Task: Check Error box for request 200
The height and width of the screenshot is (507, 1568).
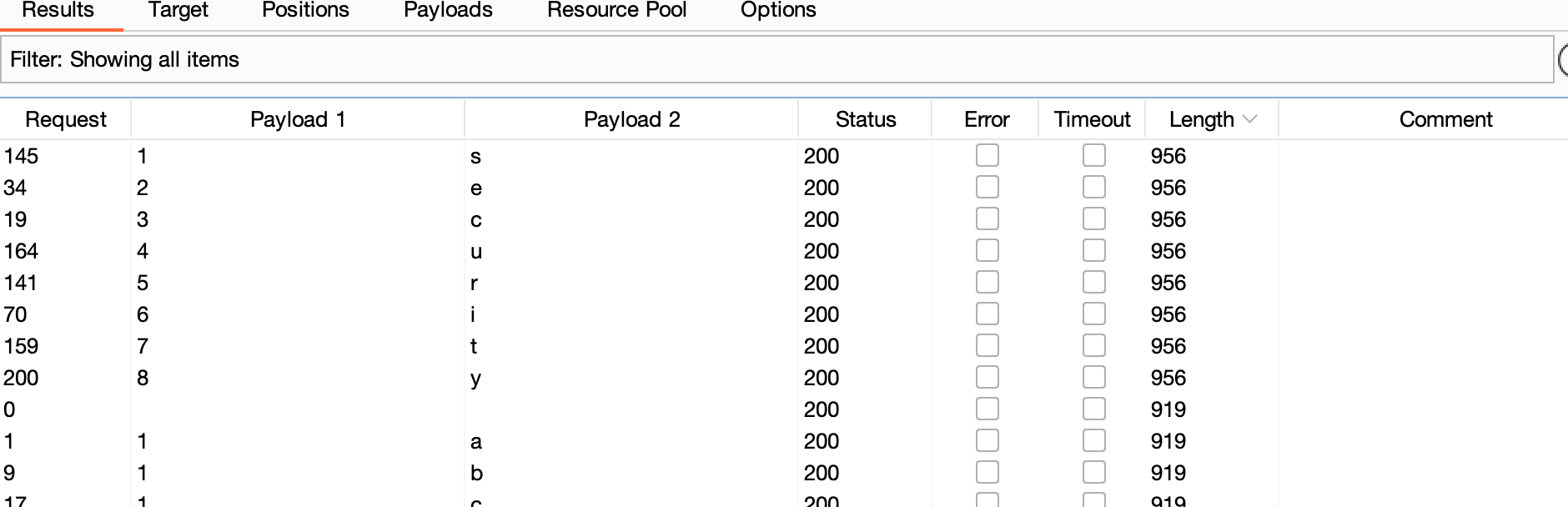Action: pyautogui.click(x=987, y=378)
